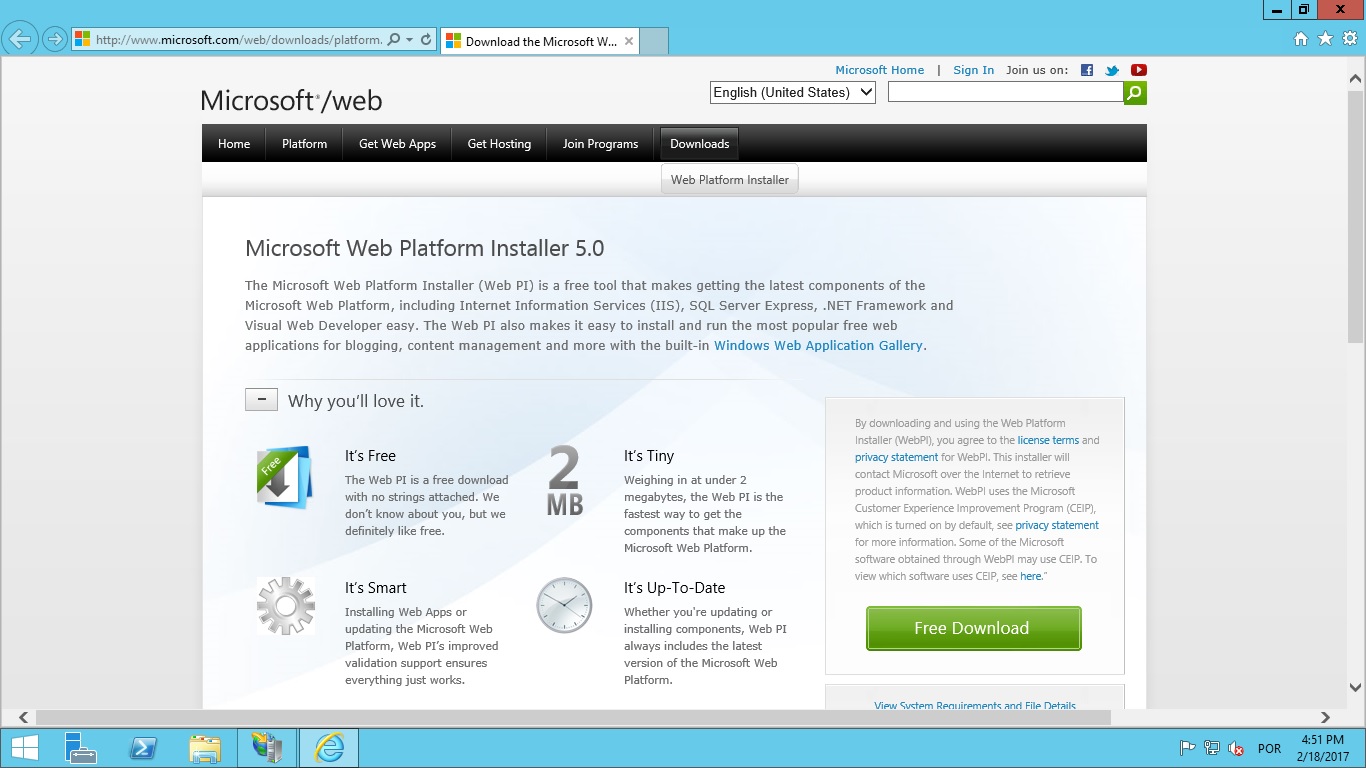
Task: Open File Explorer from taskbar
Action: pos(205,748)
